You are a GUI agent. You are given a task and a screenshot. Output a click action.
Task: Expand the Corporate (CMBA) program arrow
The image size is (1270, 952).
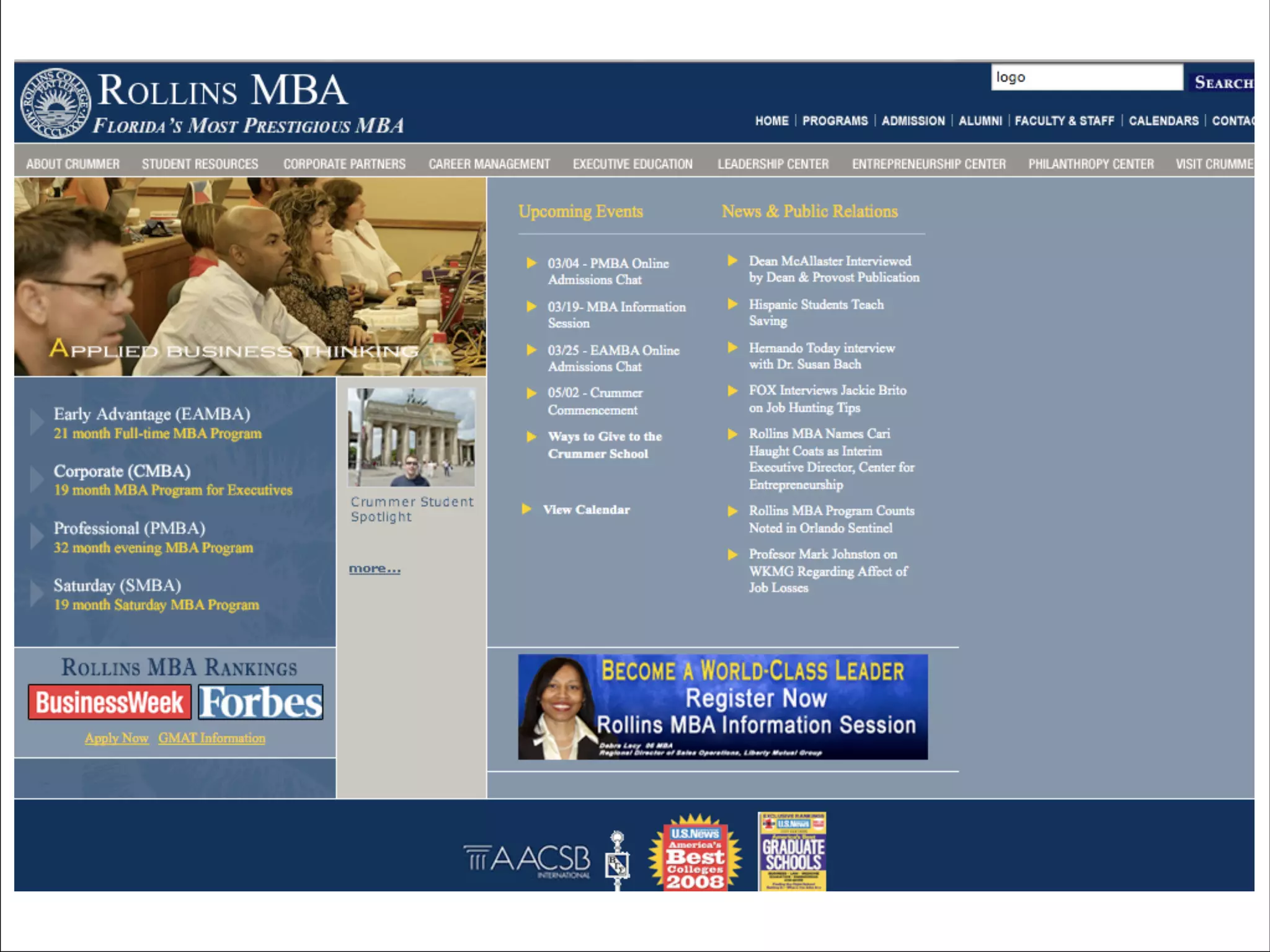(36, 479)
